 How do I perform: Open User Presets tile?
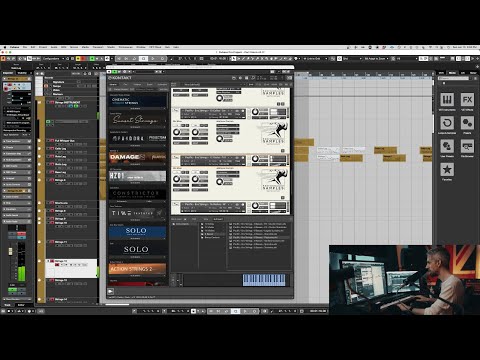(x=447, y=146)
